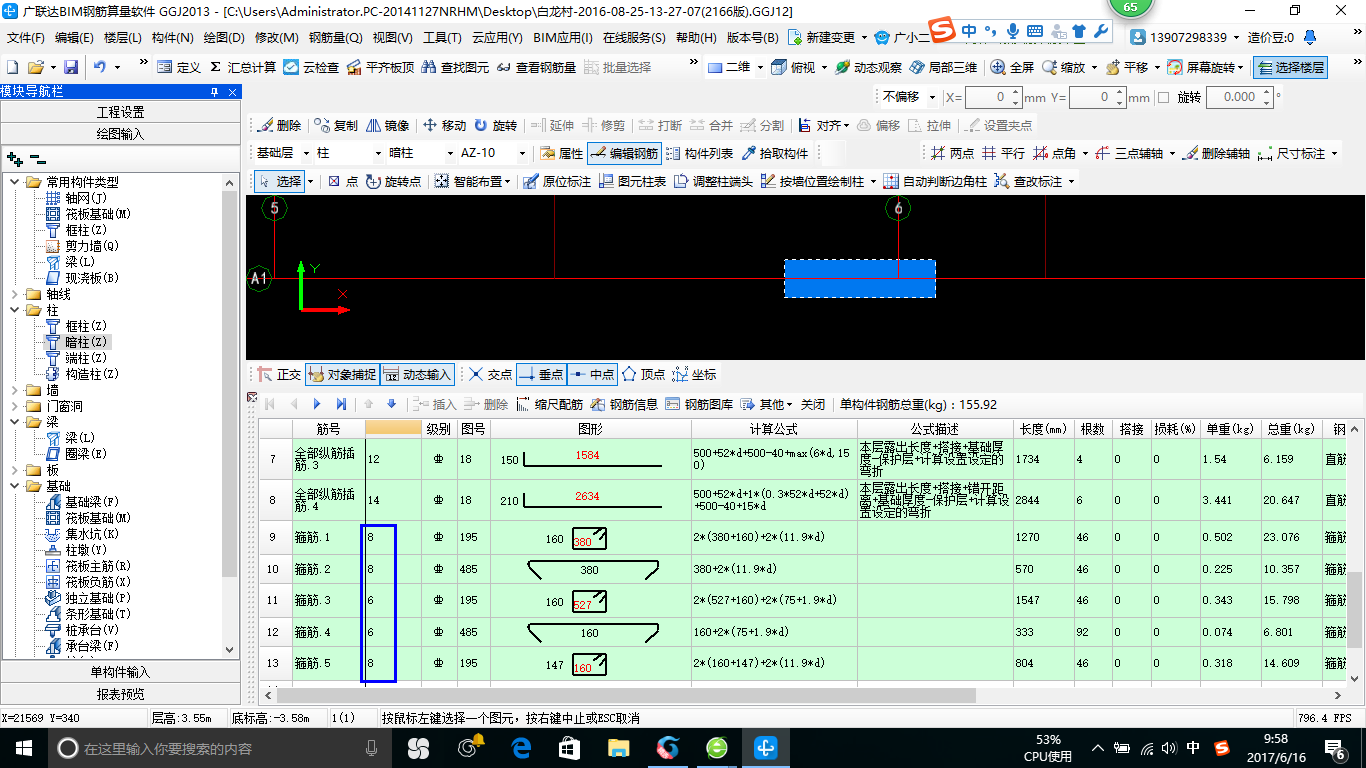The height and width of the screenshot is (768, 1366).
Task: Open 图元柱表 column table
Action: pos(631,181)
